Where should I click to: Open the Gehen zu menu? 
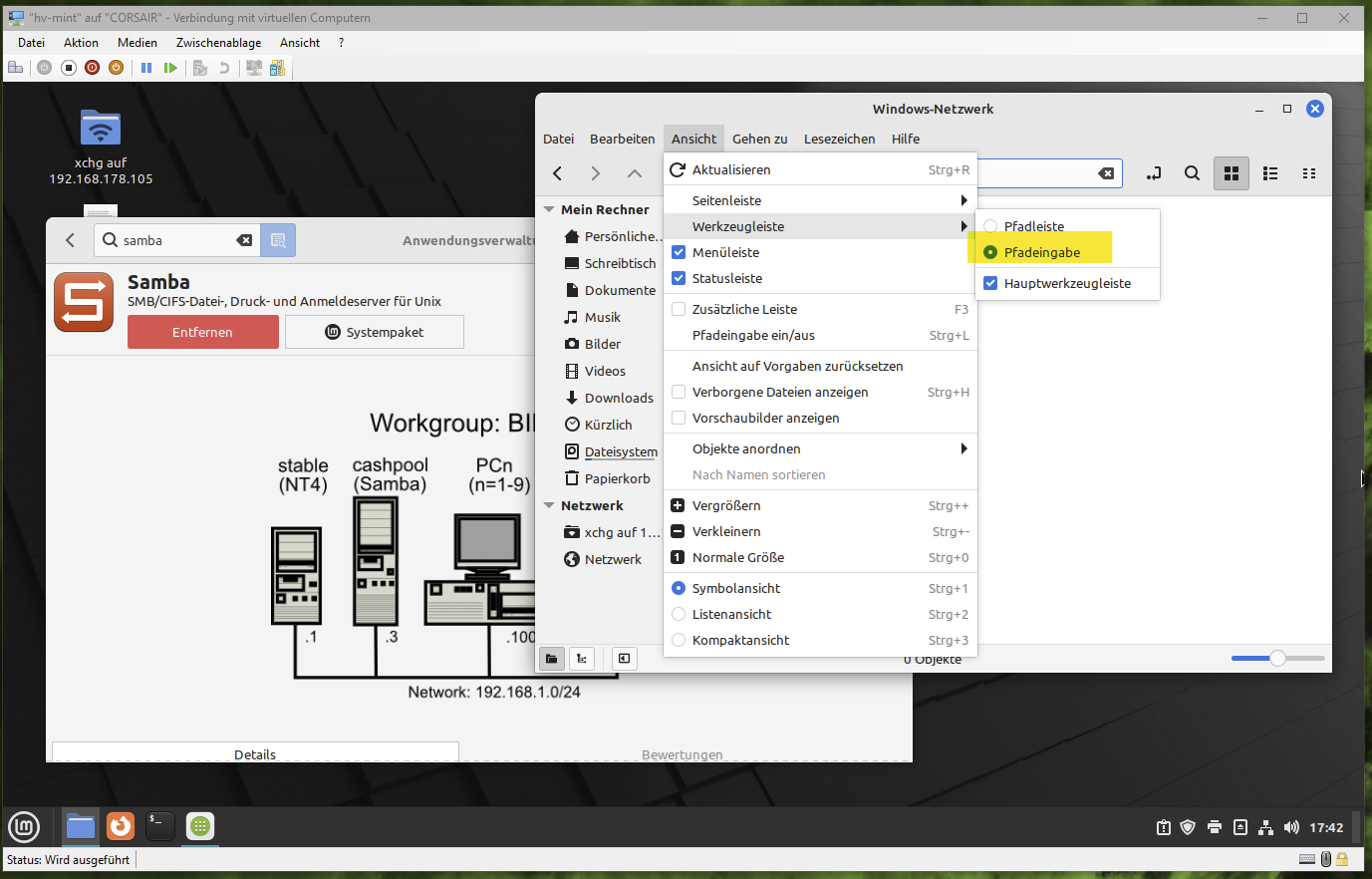tap(760, 139)
